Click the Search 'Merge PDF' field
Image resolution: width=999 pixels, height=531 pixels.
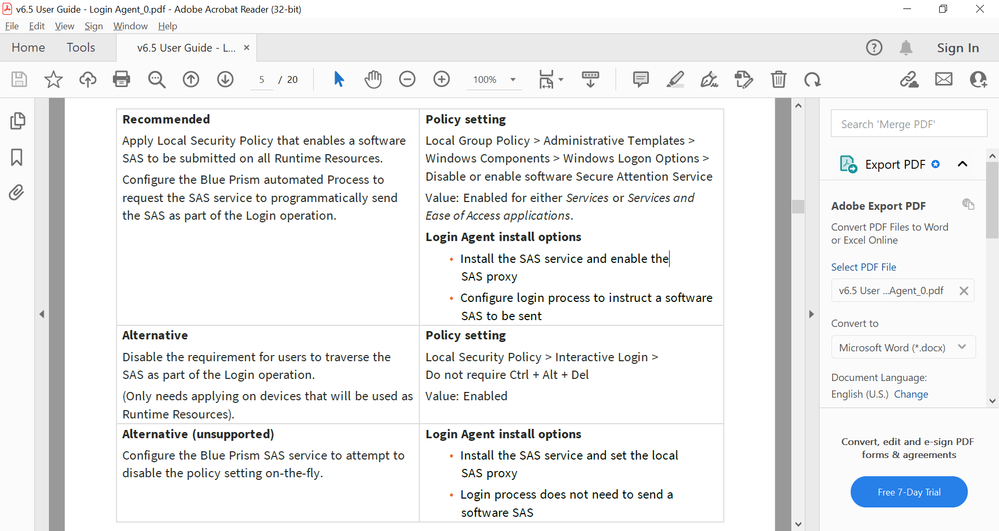click(x=909, y=124)
